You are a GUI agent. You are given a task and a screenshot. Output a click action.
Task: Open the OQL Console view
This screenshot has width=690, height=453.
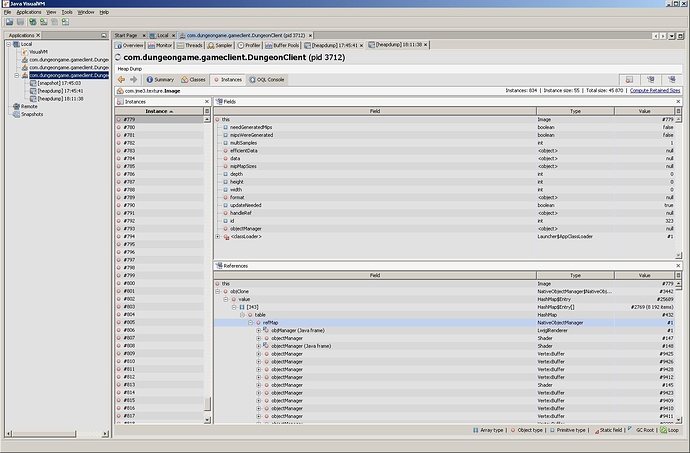[x=267, y=80]
